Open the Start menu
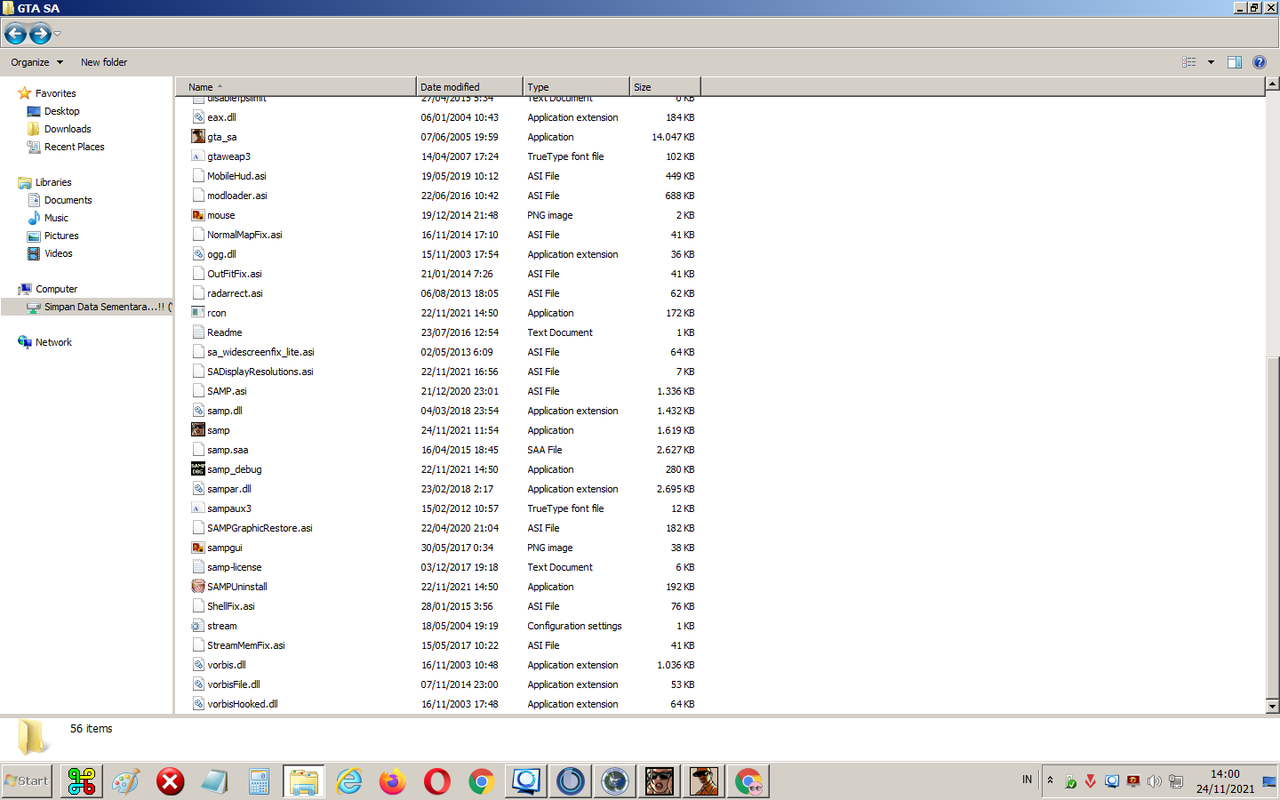Image resolution: width=1280 pixels, height=800 pixels. point(27,781)
